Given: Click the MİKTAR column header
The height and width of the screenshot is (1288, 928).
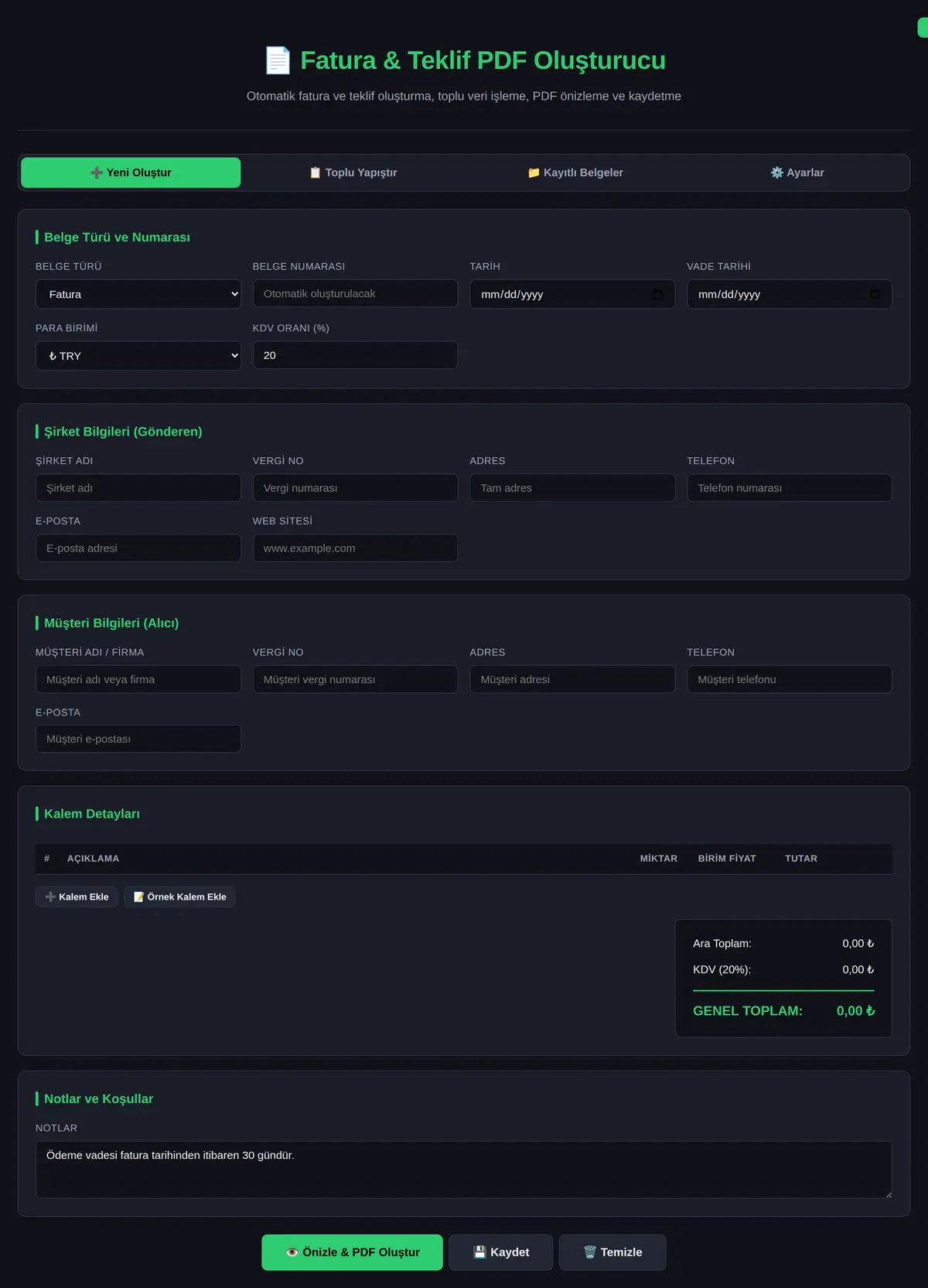Looking at the screenshot, I should point(659,859).
